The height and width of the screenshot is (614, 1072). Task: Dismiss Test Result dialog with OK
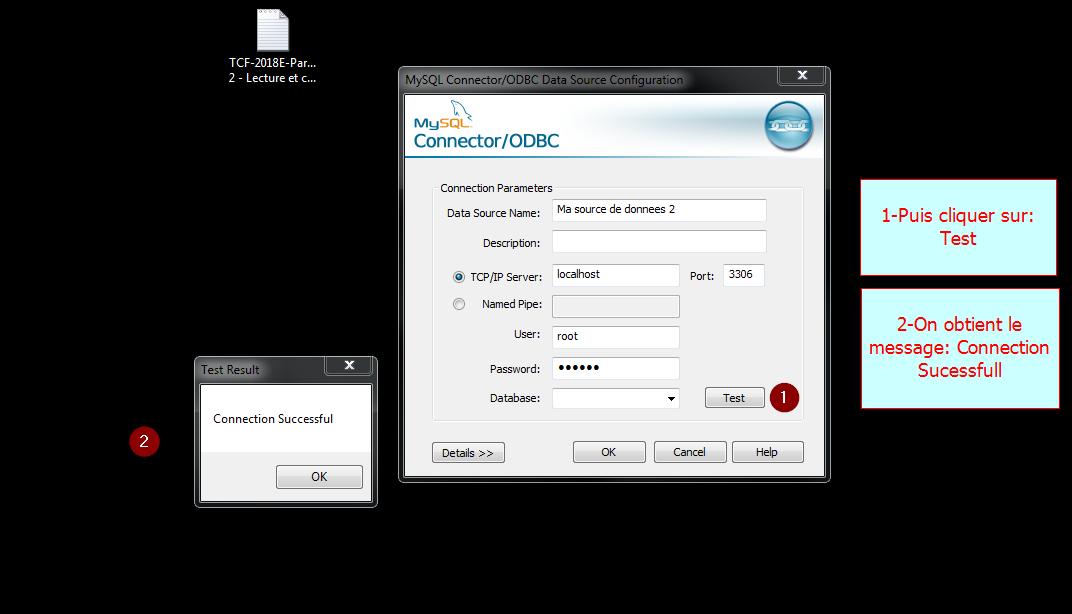(x=319, y=477)
